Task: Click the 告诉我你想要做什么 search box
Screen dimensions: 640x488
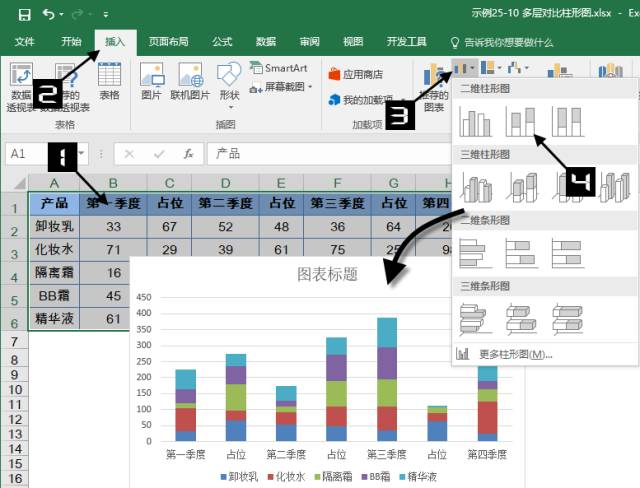Action: point(502,42)
